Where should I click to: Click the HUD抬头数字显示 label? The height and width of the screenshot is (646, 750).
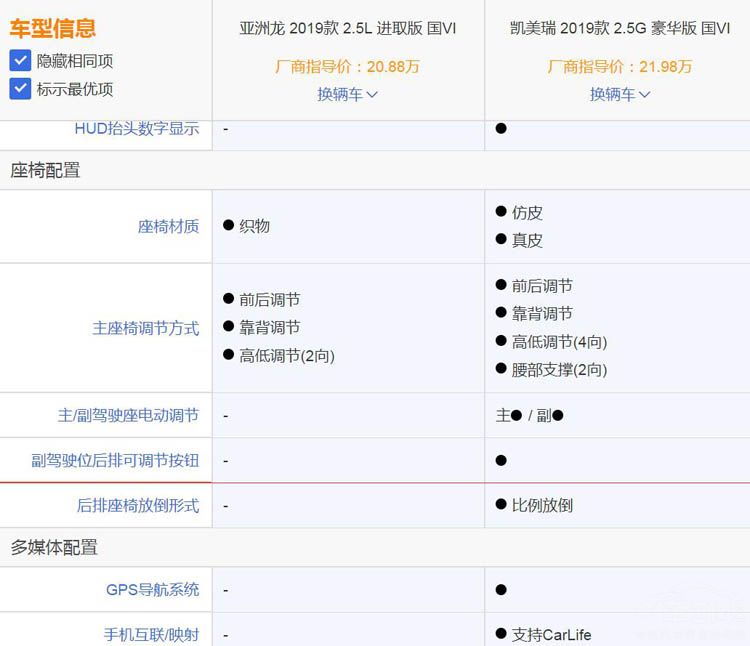pos(136,129)
